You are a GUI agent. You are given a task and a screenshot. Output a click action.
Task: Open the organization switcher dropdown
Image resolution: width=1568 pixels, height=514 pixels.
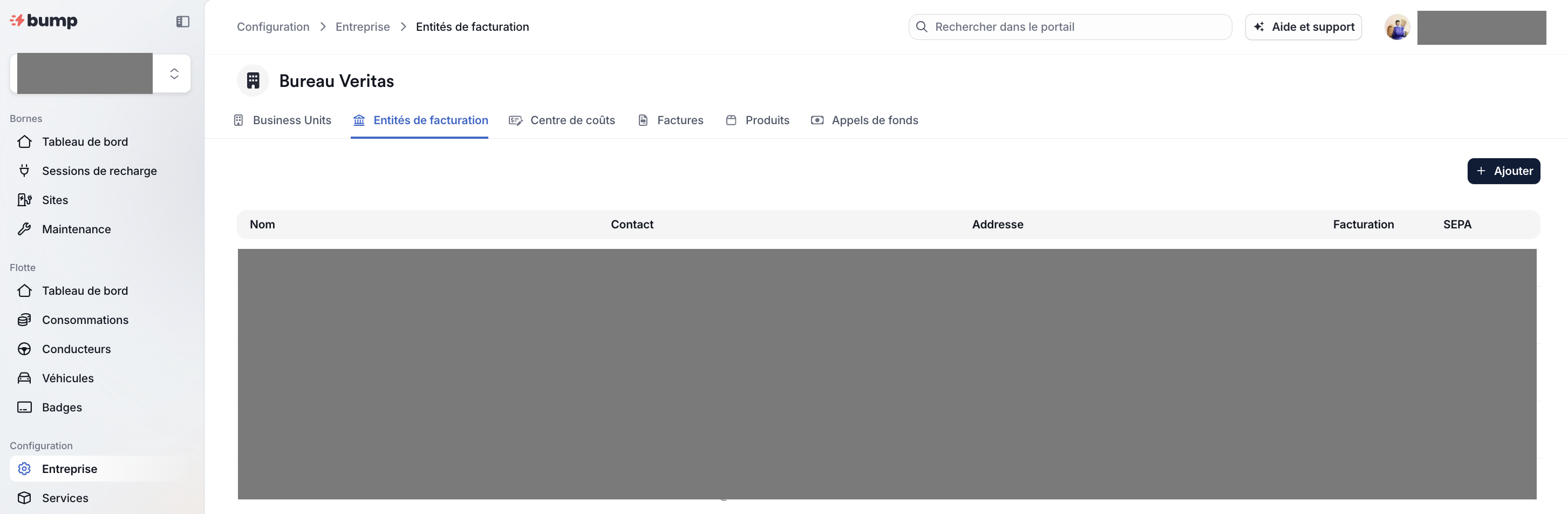point(174,73)
